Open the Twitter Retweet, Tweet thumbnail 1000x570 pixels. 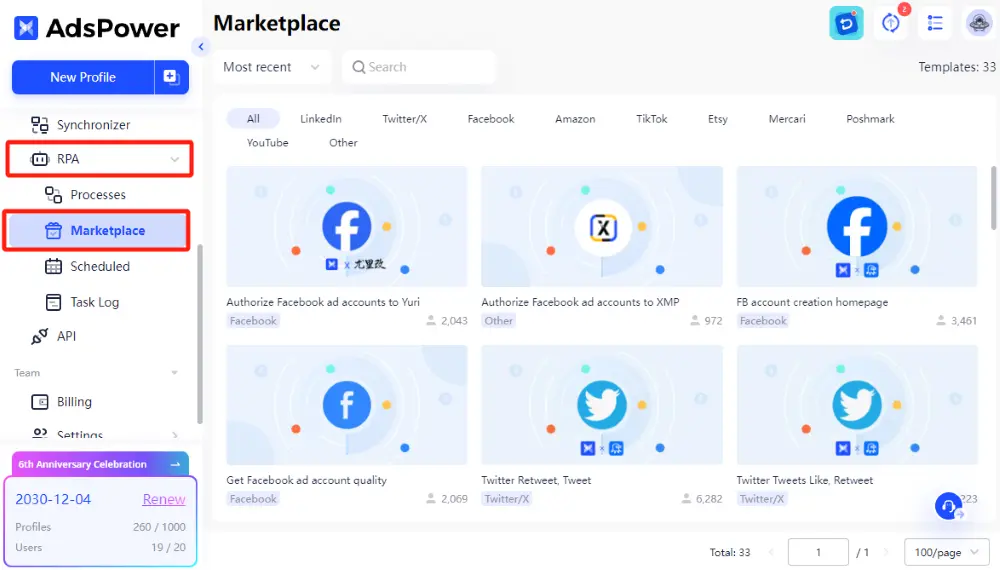pos(602,405)
